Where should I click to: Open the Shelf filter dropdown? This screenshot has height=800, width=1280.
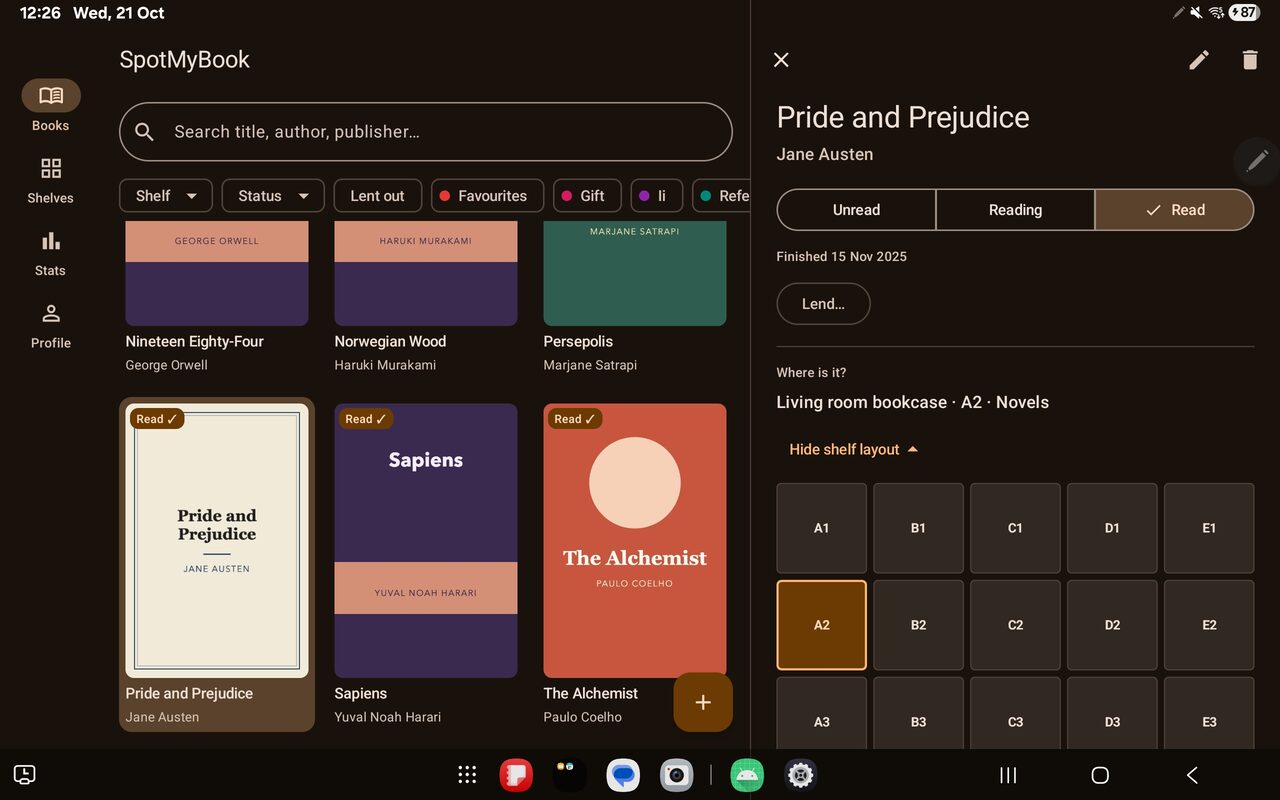point(166,196)
